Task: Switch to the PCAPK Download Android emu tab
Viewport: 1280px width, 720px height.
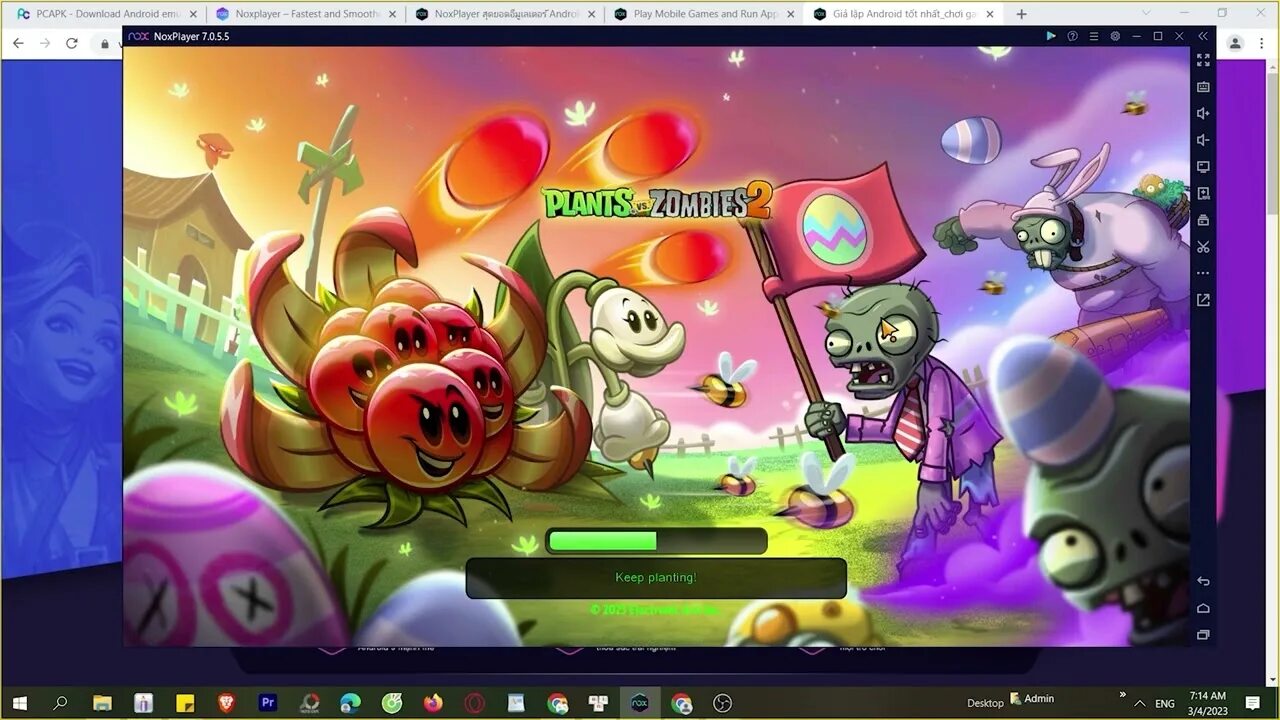Action: [107, 14]
